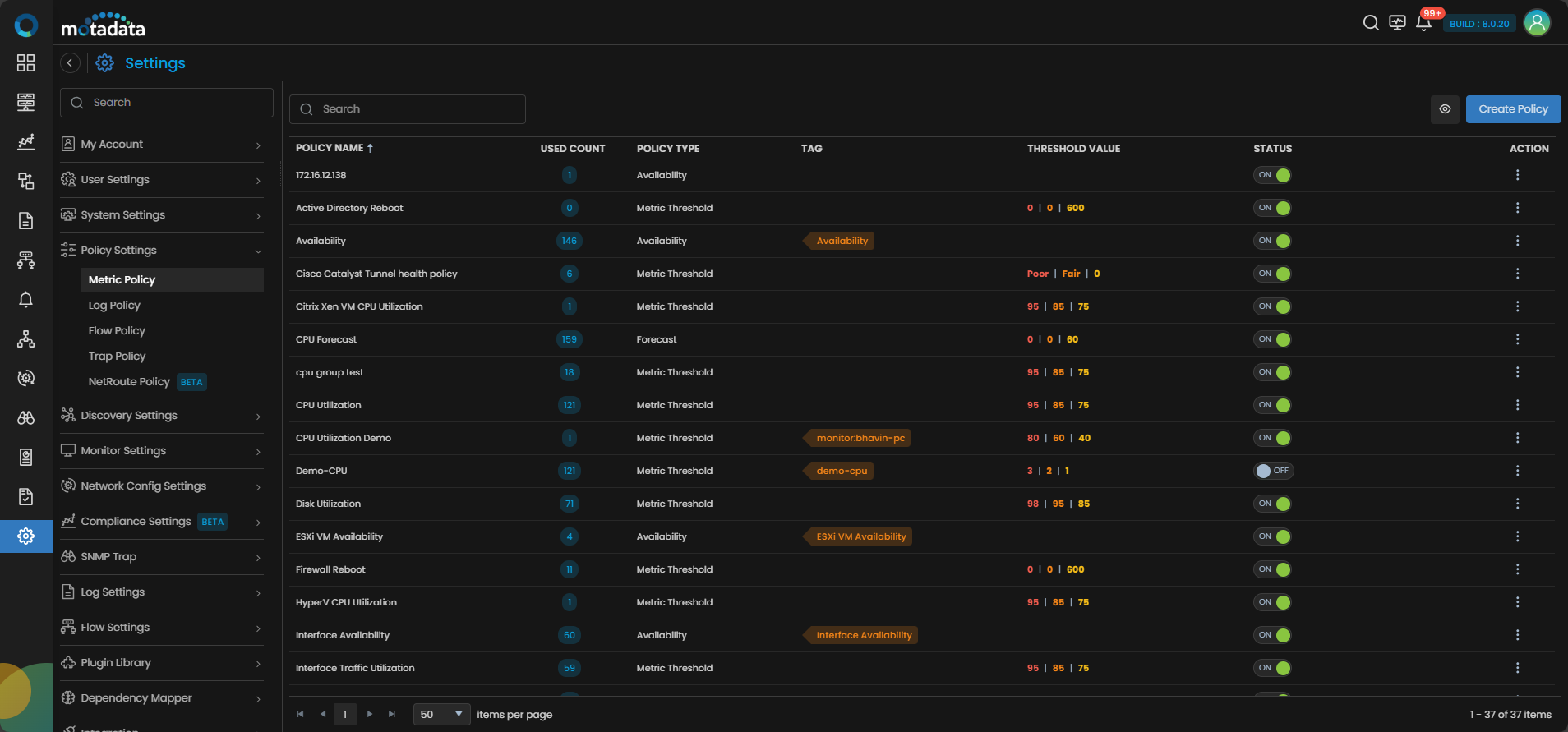Click the policy list search field
This screenshot has width=1568, height=732.
tap(408, 109)
